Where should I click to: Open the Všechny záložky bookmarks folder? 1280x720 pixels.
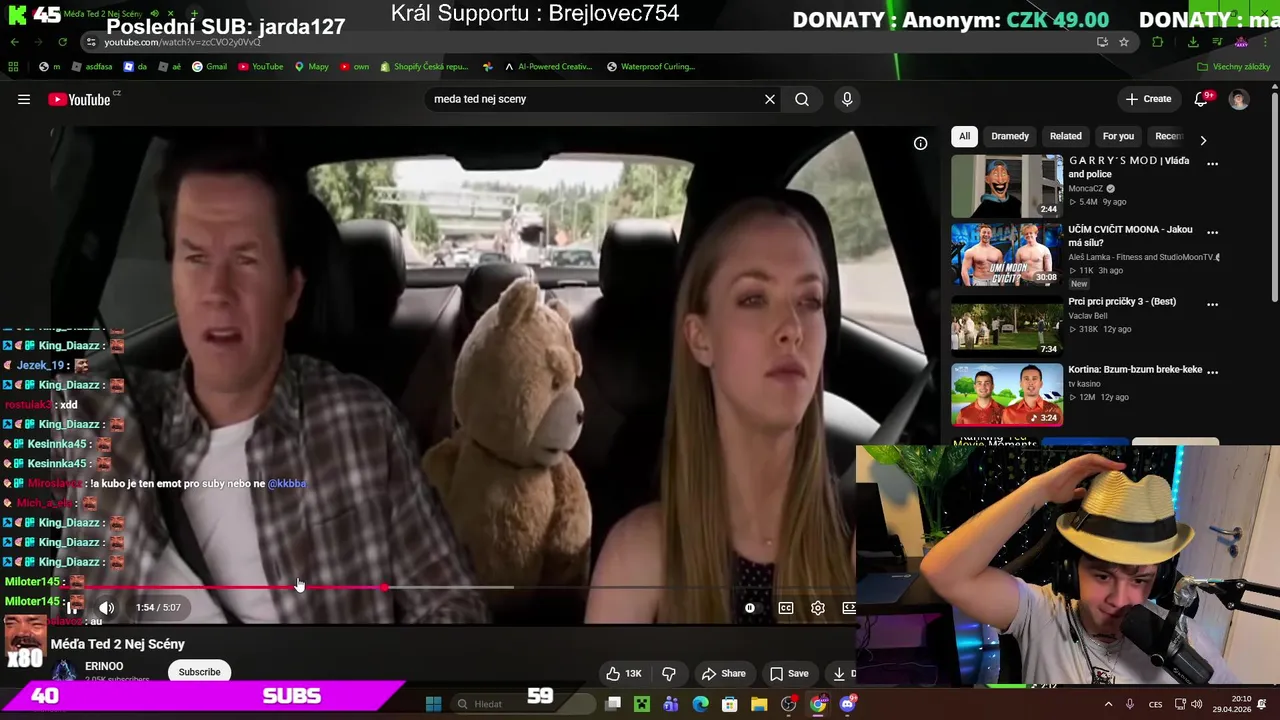pos(1233,67)
